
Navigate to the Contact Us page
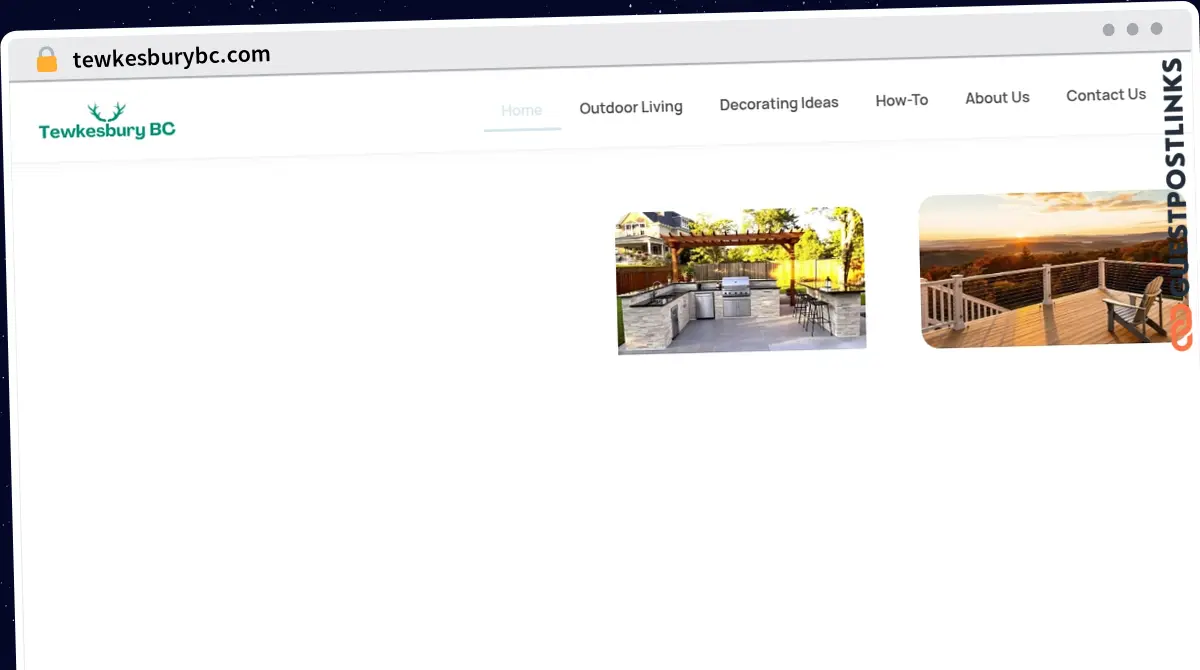1106,95
